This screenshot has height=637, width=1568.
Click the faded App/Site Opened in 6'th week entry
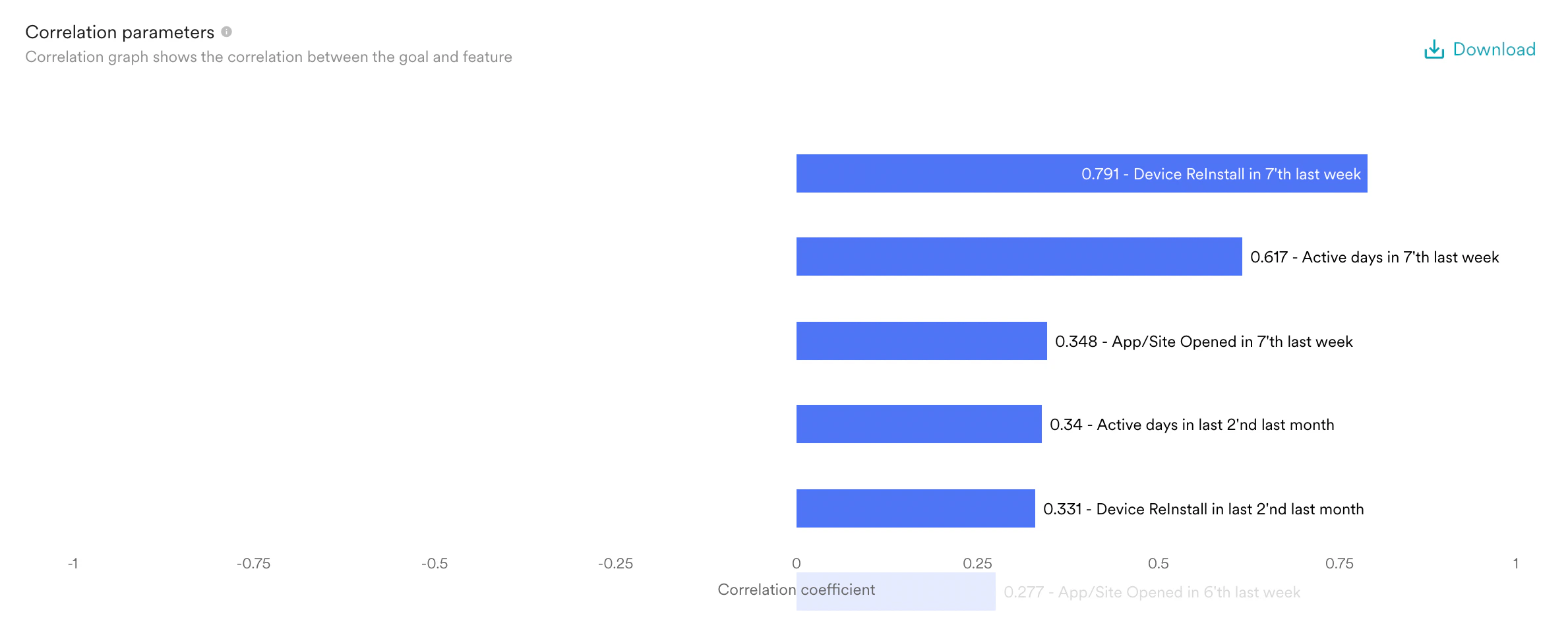(1151, 592)
